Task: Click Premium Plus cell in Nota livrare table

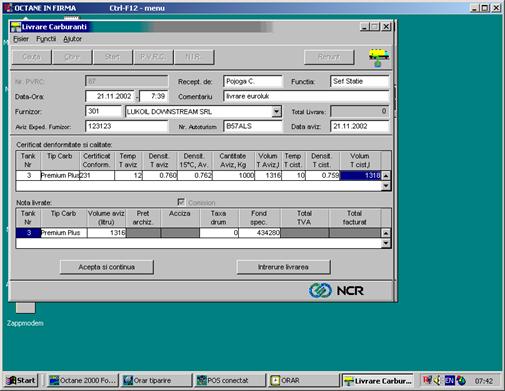Action: [x=64, y=233]
